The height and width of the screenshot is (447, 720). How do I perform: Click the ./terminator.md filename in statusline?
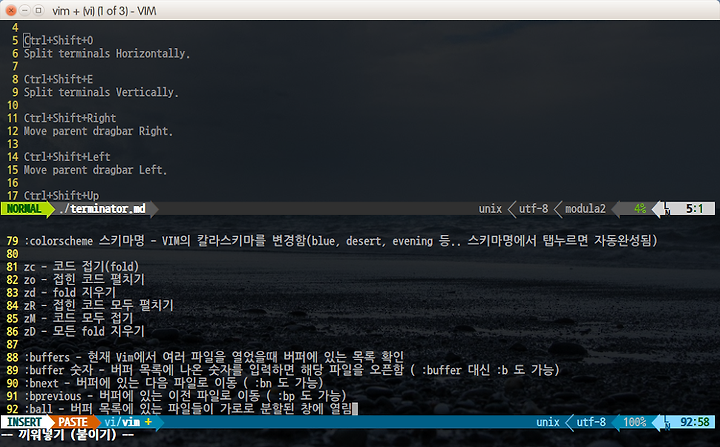pos(102,209)
